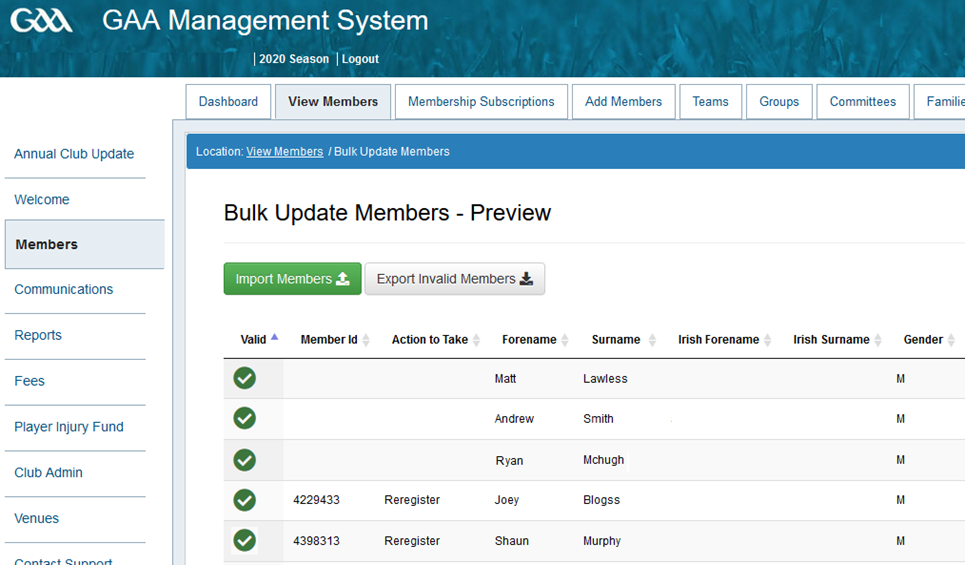The height and width of the screenshot is (565, 965).
Task: Click valid checkmark icon for Matt Lawless
Action: coord(245,378)
